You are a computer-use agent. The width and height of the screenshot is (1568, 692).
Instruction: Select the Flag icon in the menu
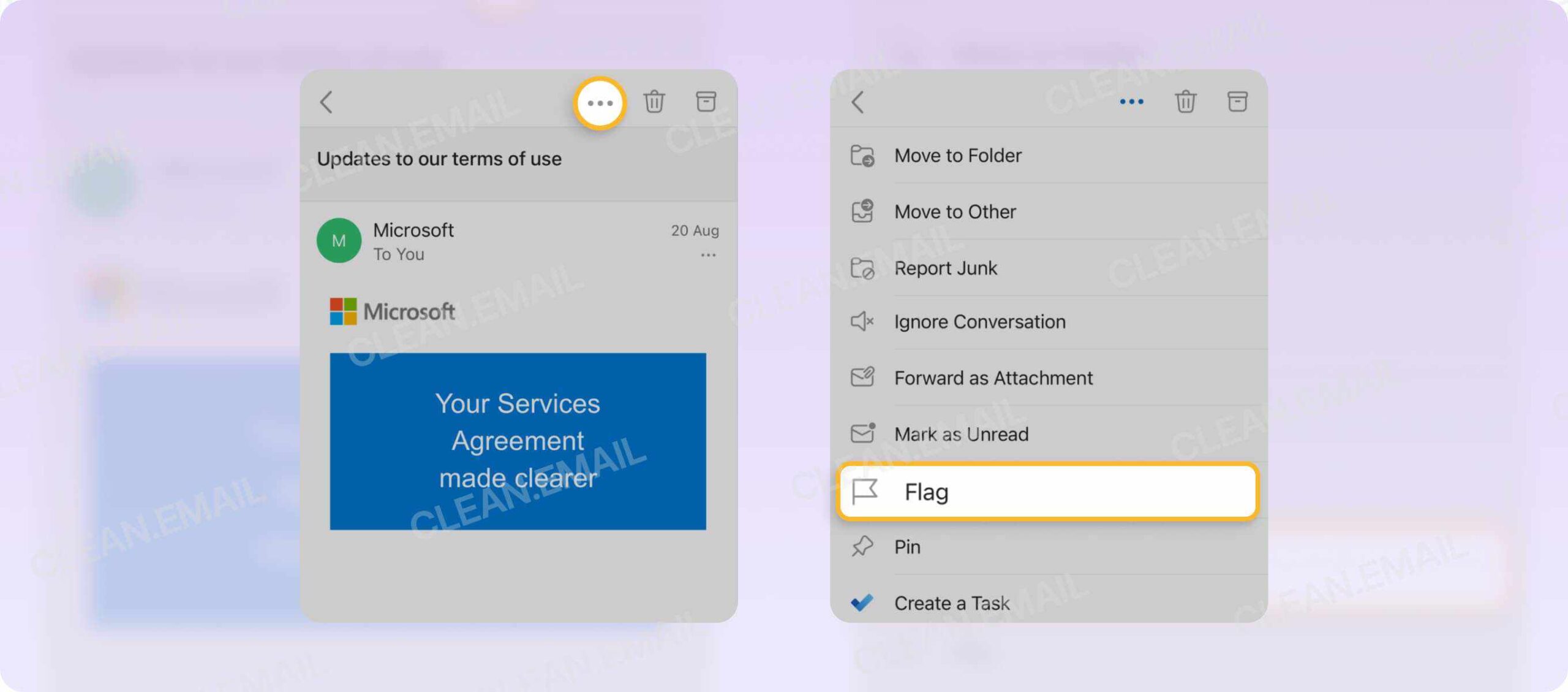point(864,491)
